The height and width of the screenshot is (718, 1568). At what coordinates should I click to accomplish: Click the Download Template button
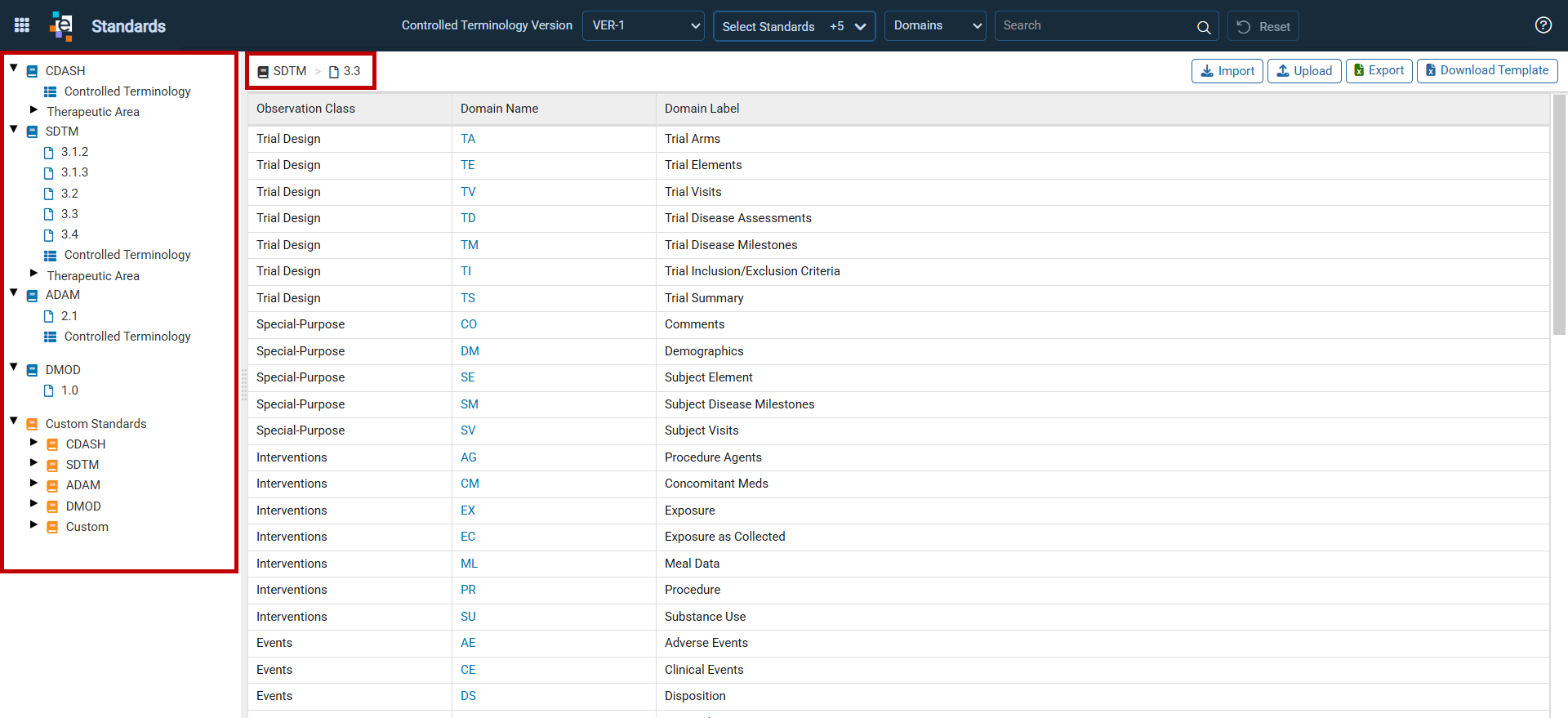pyautogui.click(x=1486, y=70)
